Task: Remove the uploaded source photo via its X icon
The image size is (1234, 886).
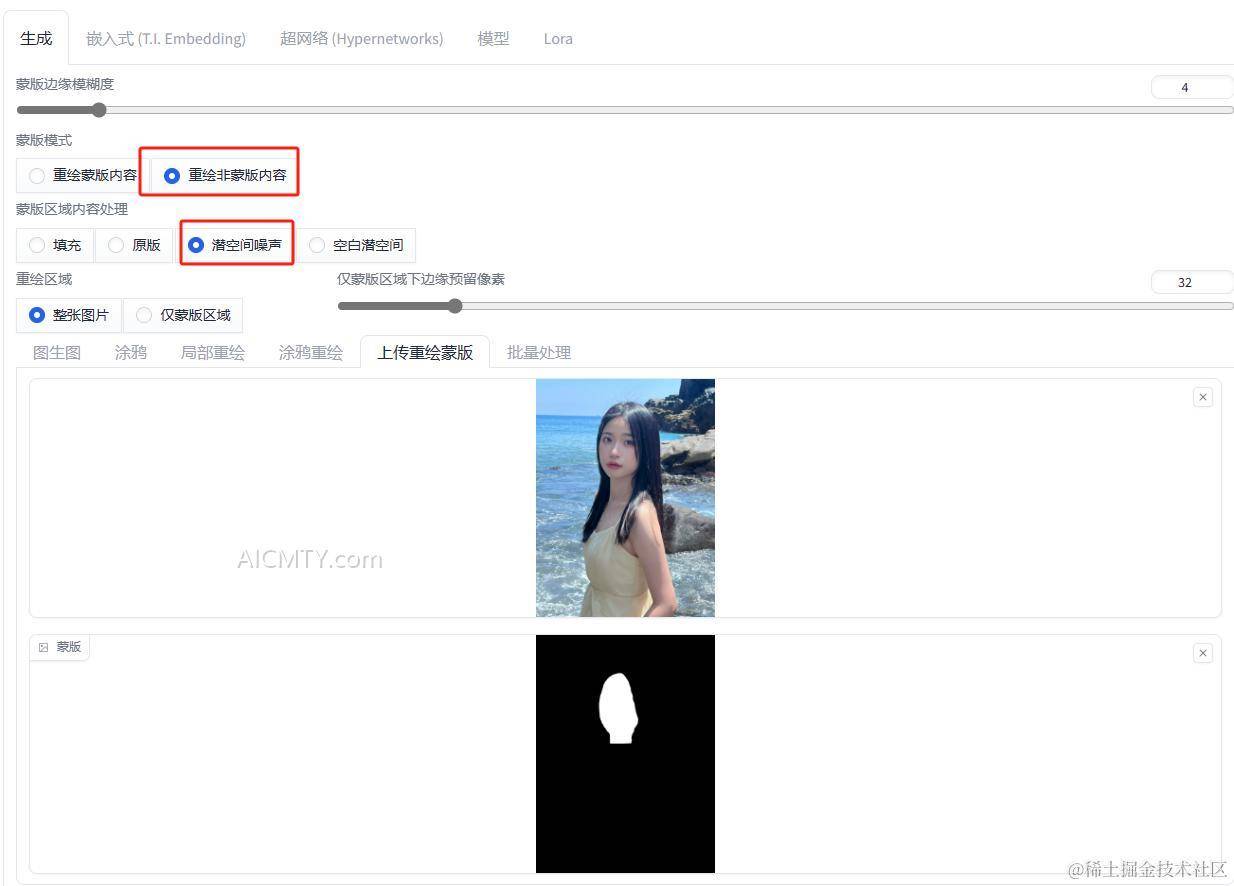Action: (1203, 396)
